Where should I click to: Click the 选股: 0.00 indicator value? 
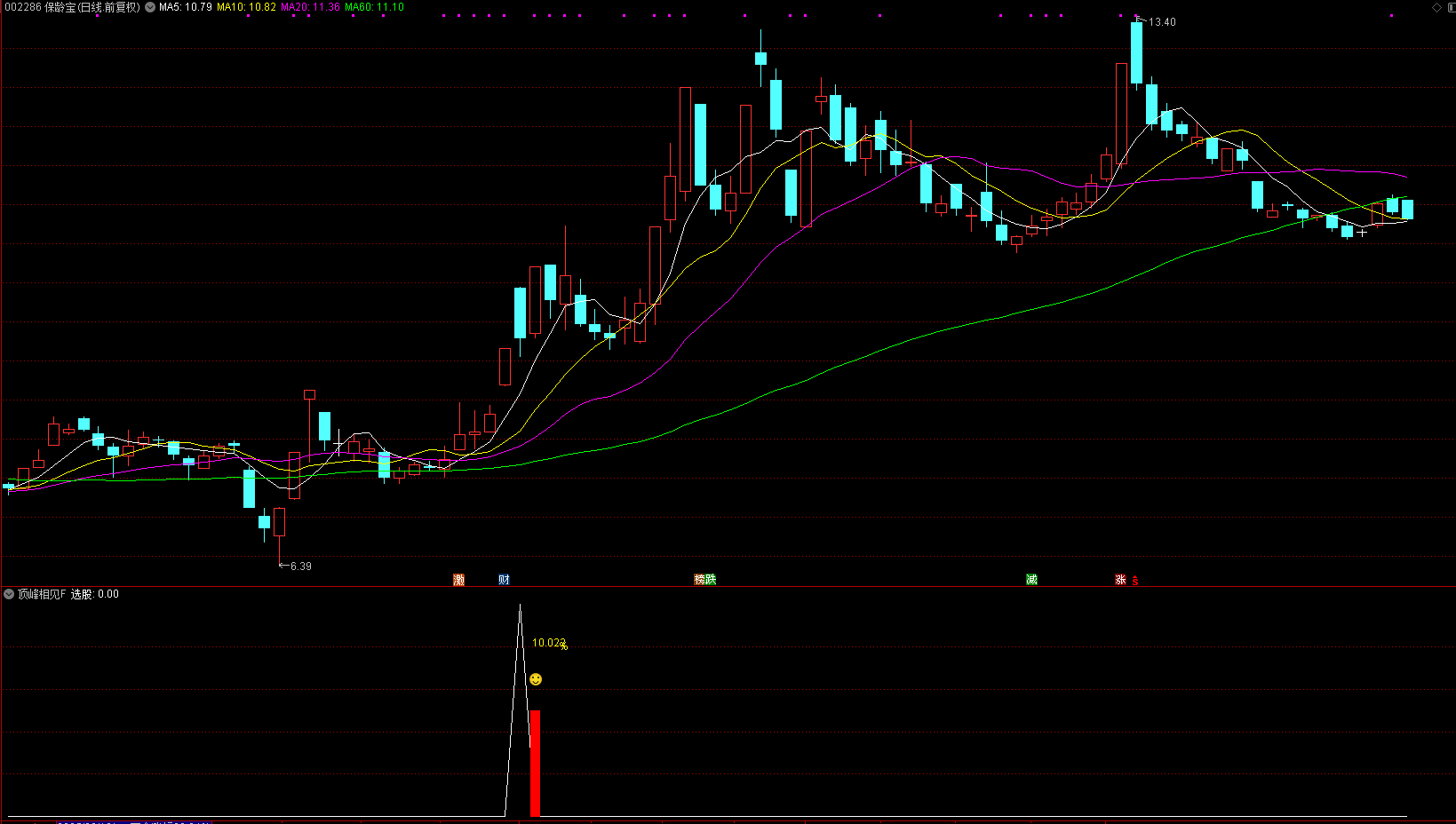pos(95,594)
